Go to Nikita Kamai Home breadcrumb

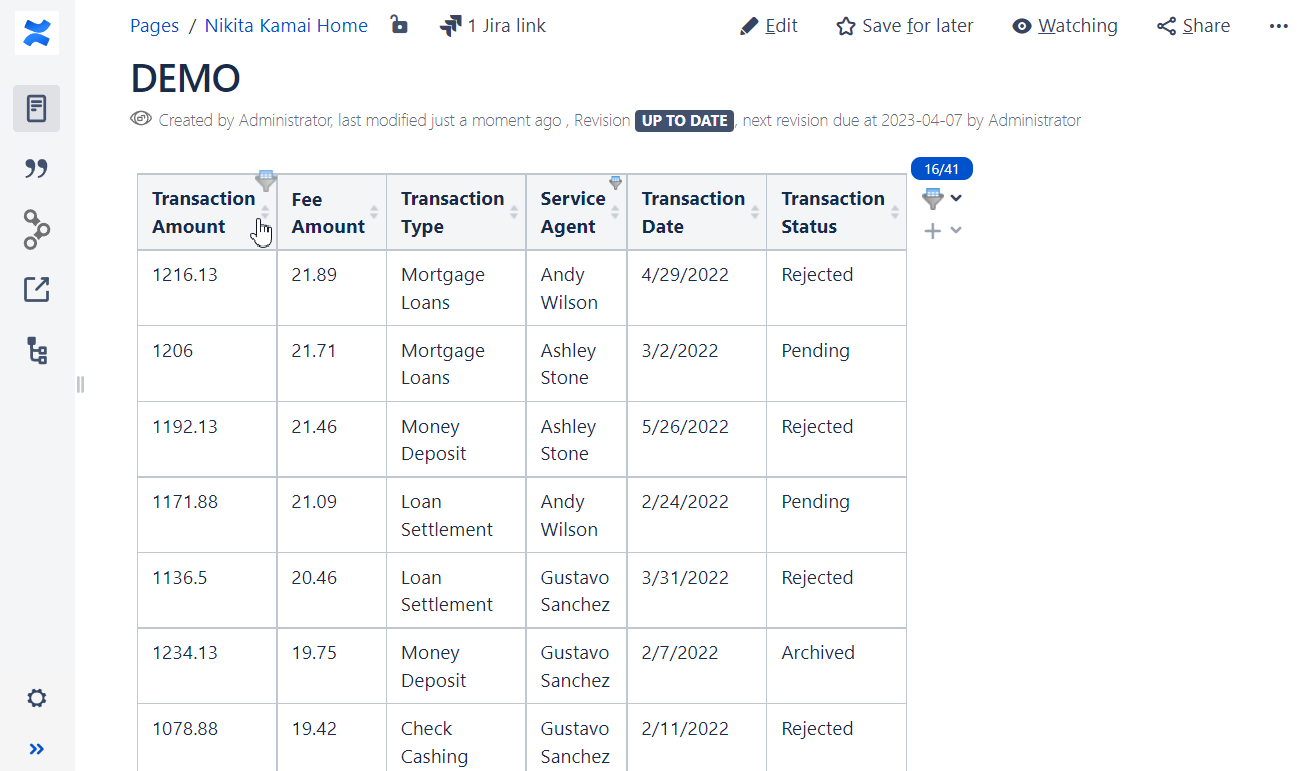pos(286,26)
